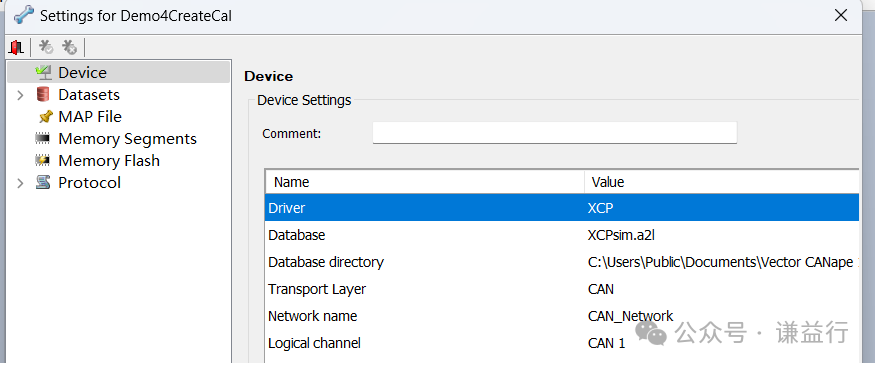Click the XCP driver value

click(x=601, y=208)
